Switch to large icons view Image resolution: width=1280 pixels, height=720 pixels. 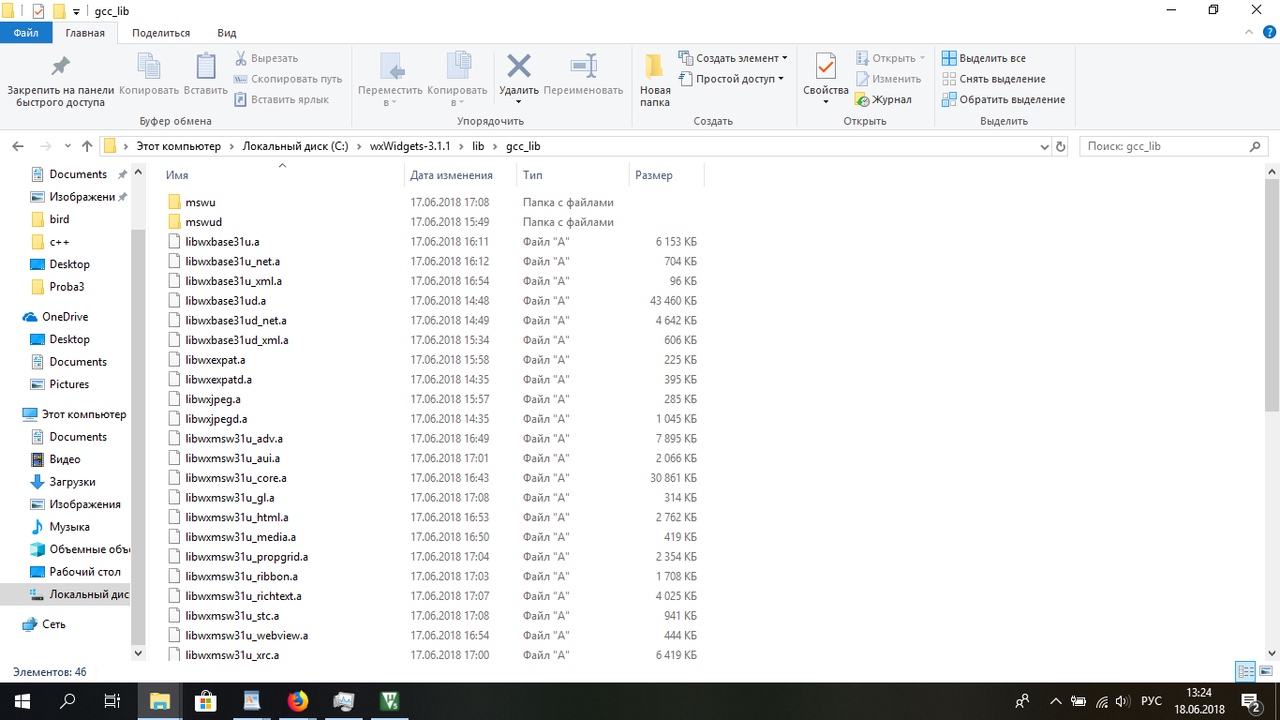(x=1267, y=672)
